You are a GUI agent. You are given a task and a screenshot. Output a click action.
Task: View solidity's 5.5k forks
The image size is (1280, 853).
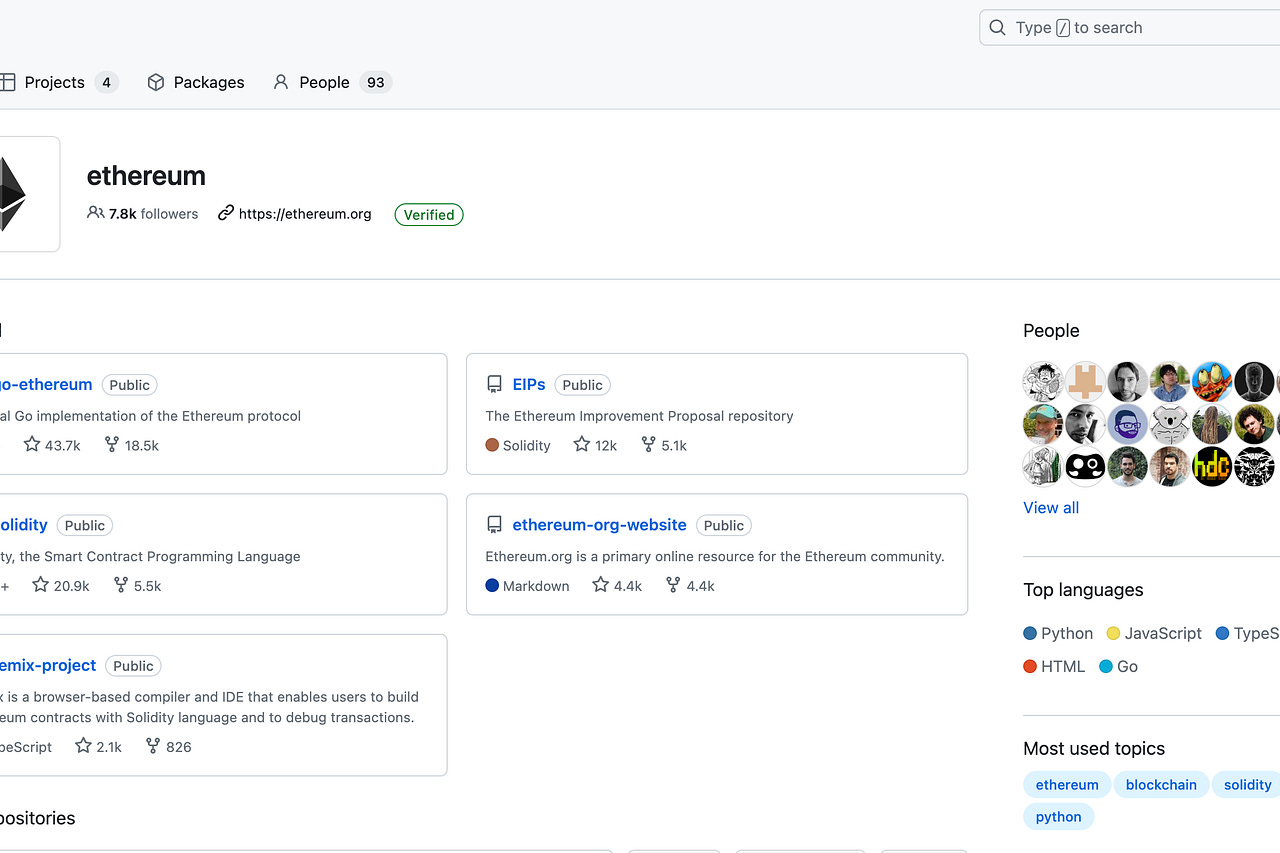137,585
